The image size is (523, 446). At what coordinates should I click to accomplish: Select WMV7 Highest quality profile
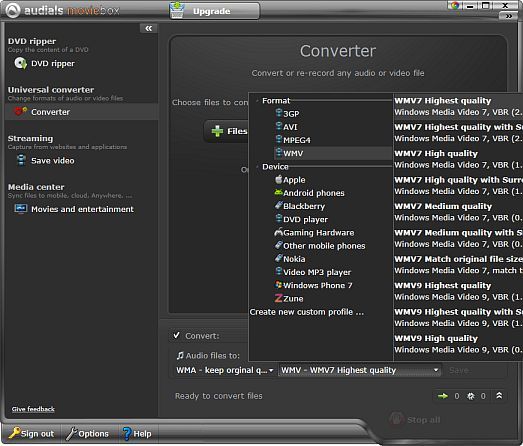tap(458, 106)
